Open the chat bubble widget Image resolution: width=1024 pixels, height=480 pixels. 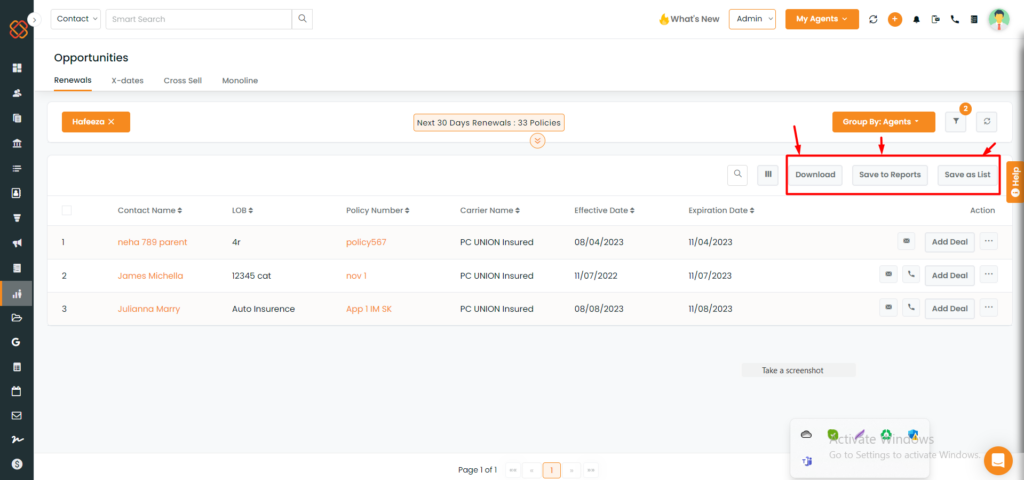(997, 460)
